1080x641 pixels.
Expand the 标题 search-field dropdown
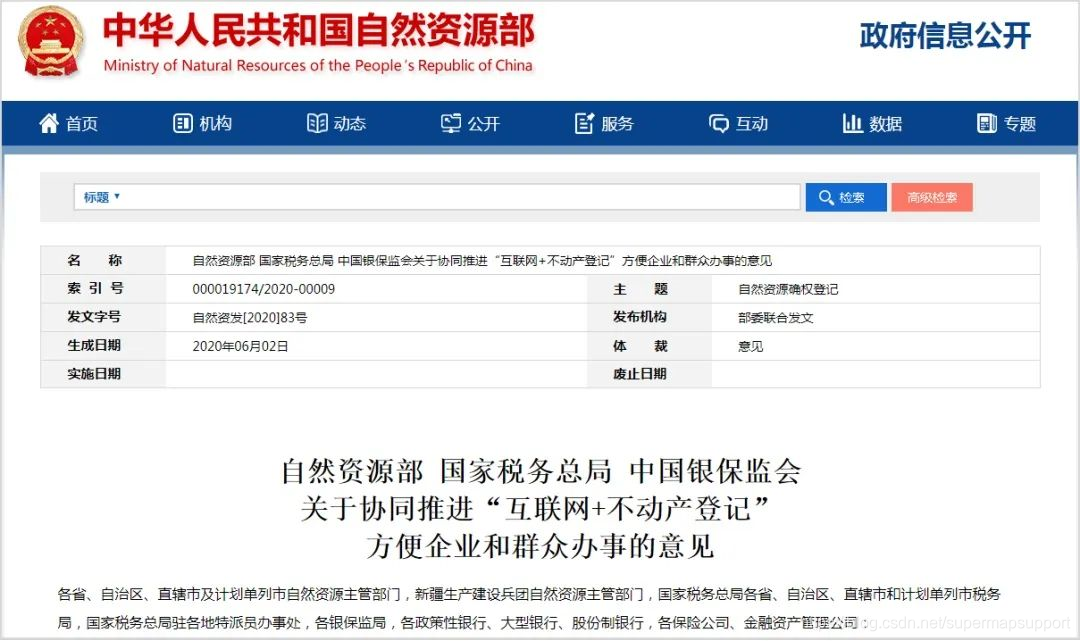click(101, 198)
